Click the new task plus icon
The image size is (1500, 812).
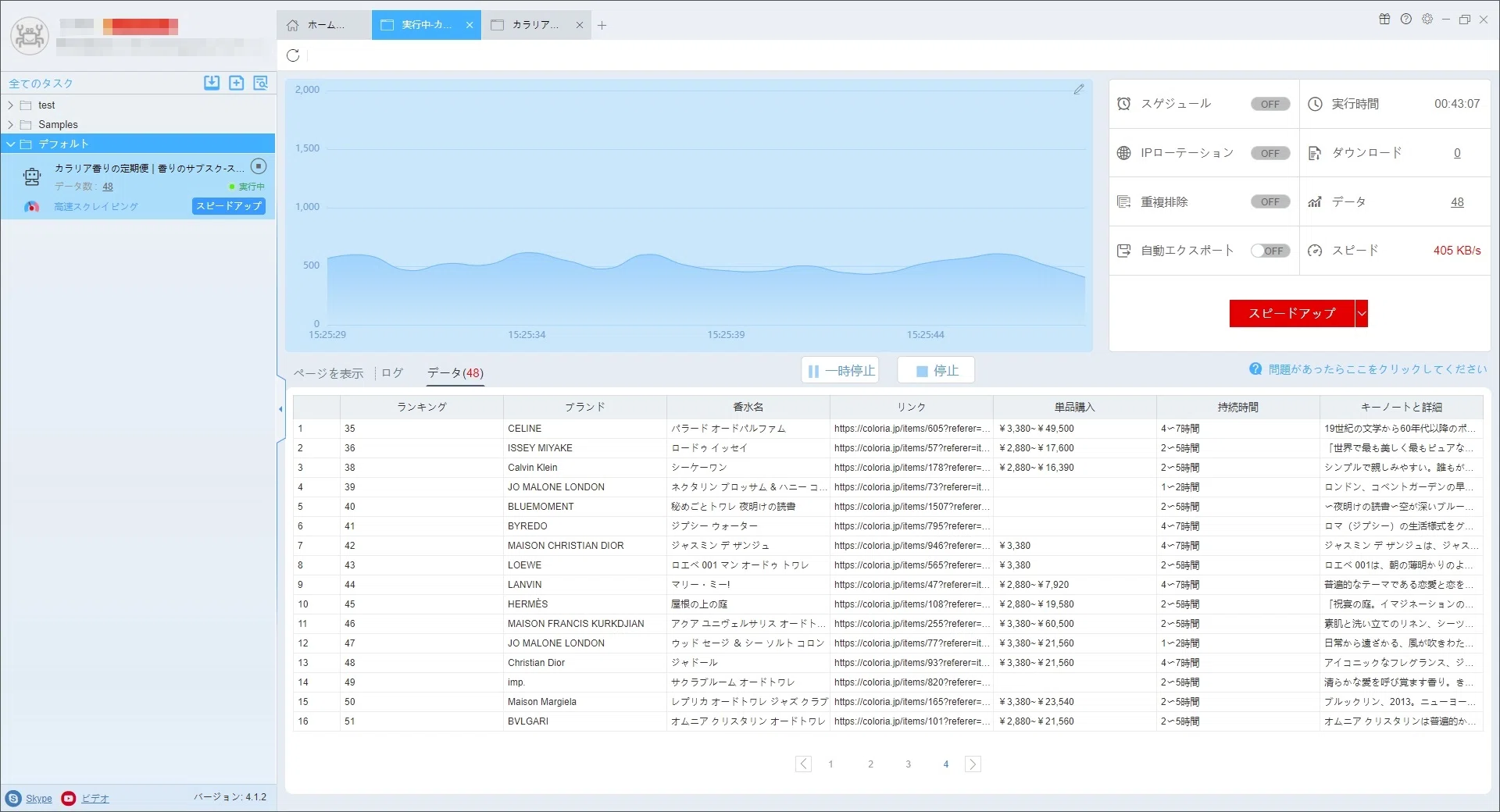point(237,83)
